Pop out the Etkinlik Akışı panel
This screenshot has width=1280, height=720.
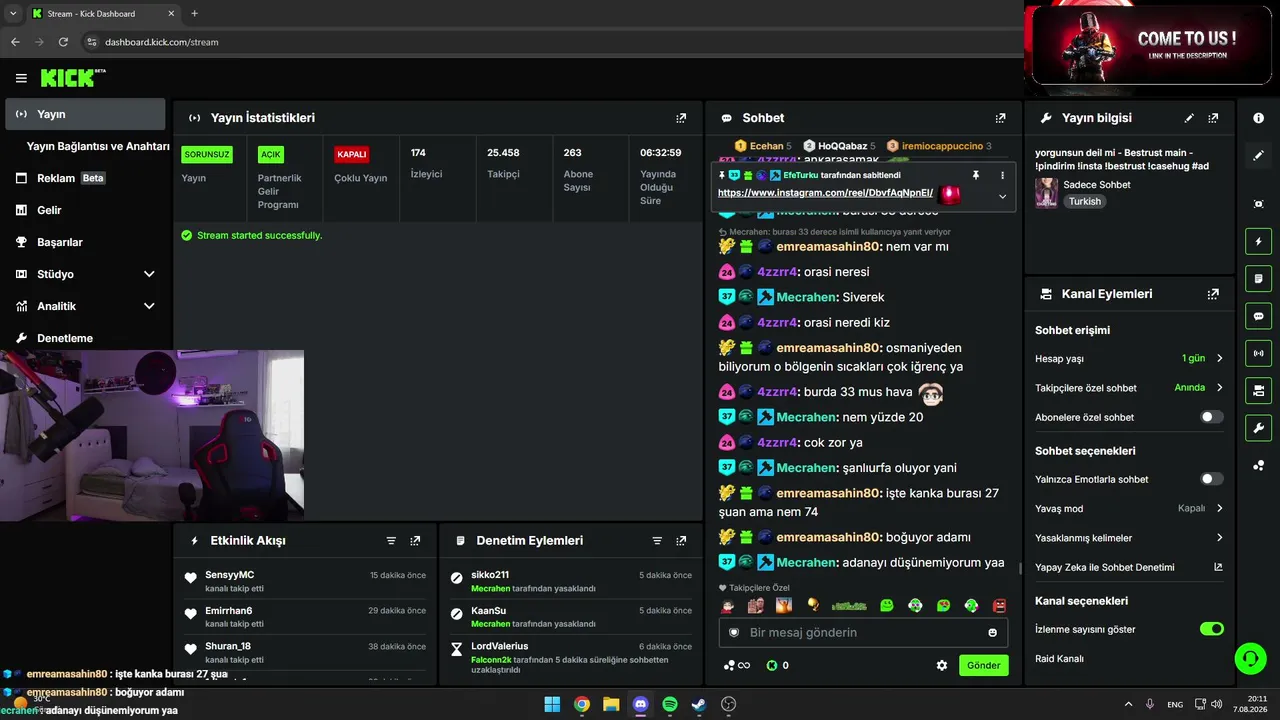click(415, 541)
